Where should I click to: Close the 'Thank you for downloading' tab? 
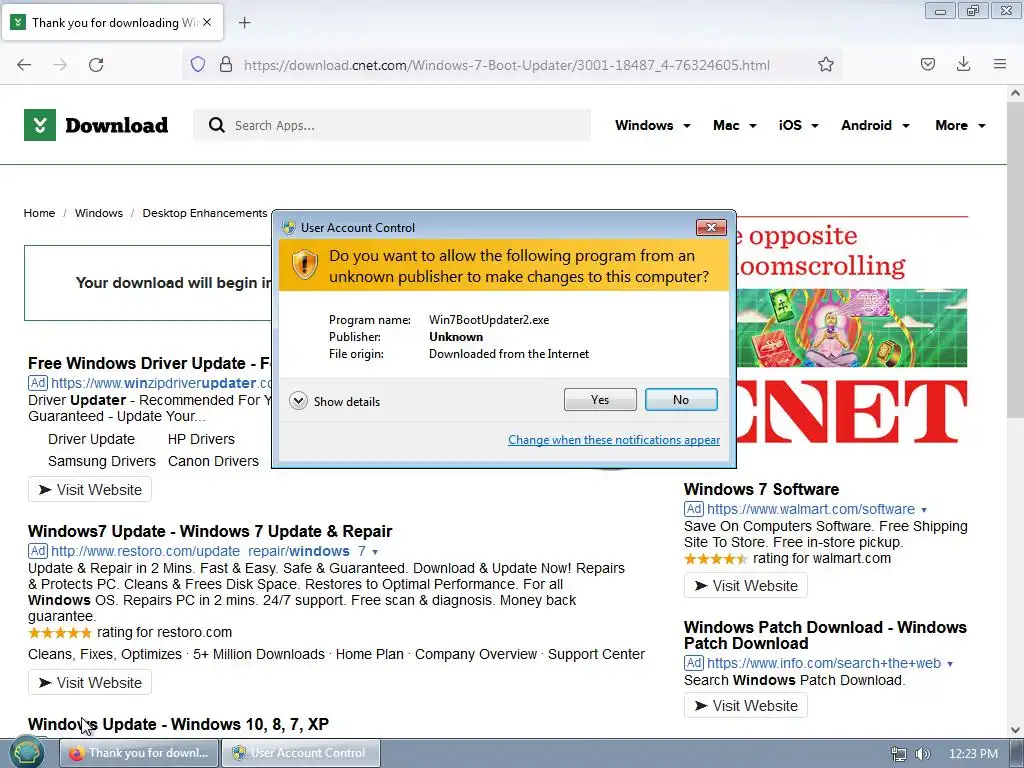pos(207,22)
